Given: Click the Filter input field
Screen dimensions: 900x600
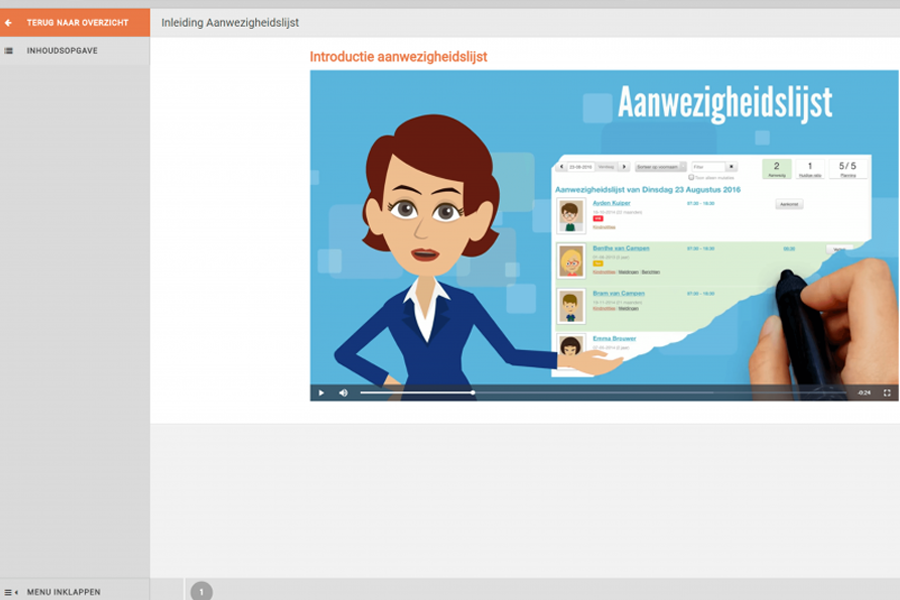Looking at the screenshot, I should (x=708, y=167).
